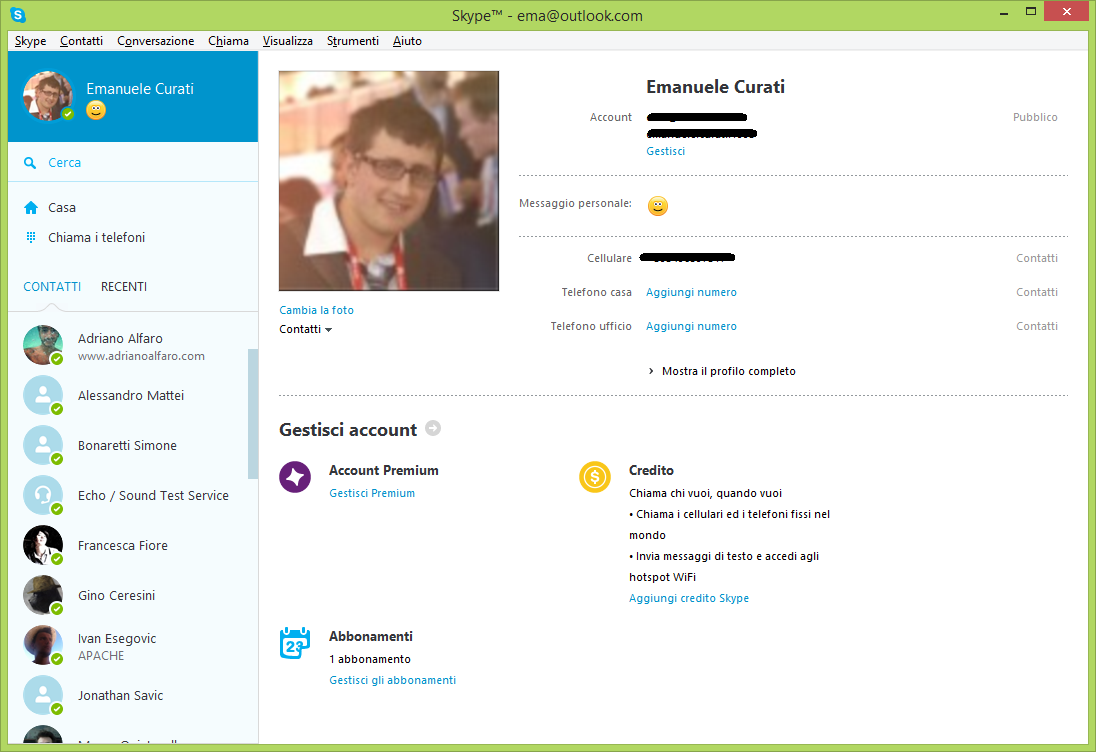Image resolution: width=1096 pixels, height=752 pixels.
Task: Select contact name Jonathan Savic
Action: click(120, 695)
